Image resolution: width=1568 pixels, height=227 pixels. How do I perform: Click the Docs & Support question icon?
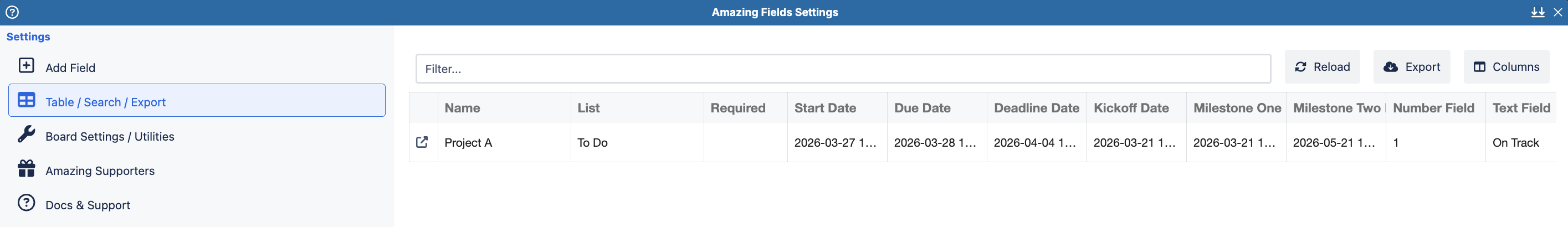[26, 203]
